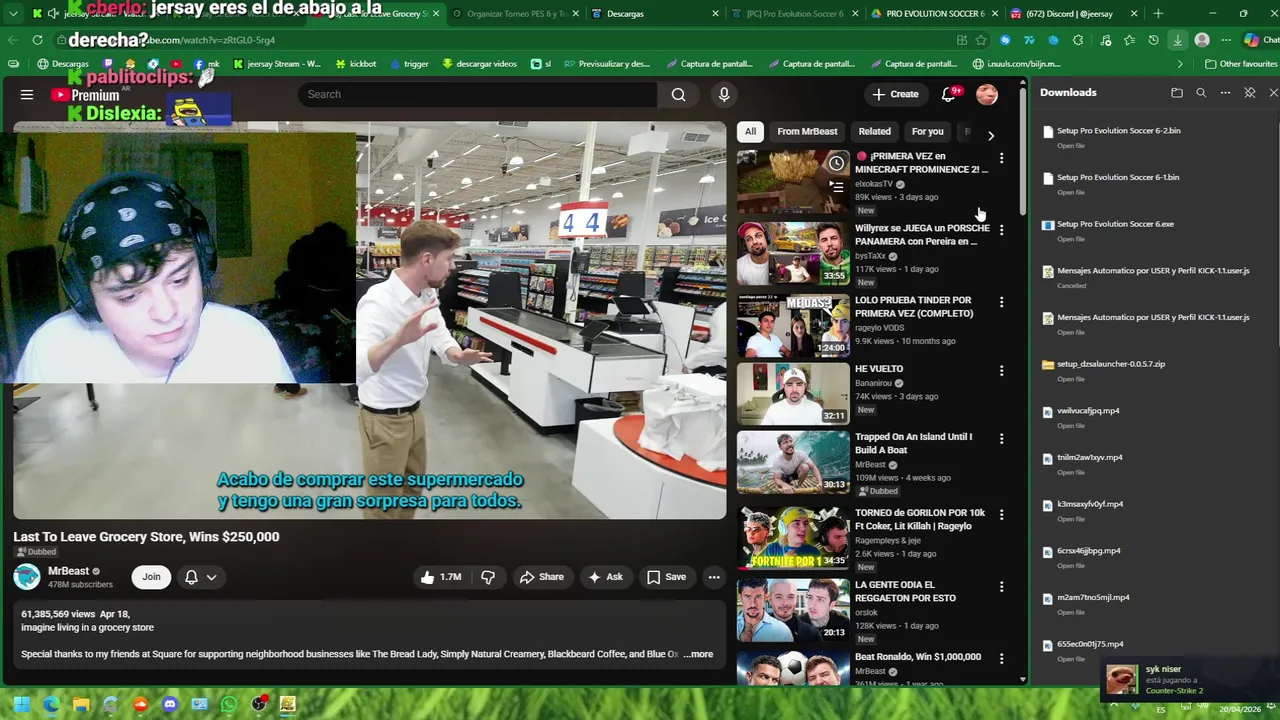Viewport: 1280px width, 720px height.
Task: Open YouTube notifications bell
Action: tap(948, 94)
